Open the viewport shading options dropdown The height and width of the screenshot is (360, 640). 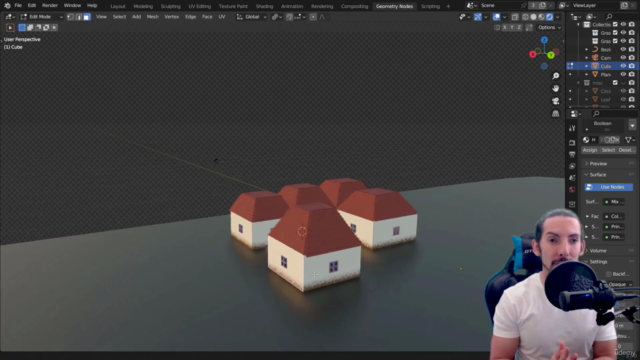(558, 17)
